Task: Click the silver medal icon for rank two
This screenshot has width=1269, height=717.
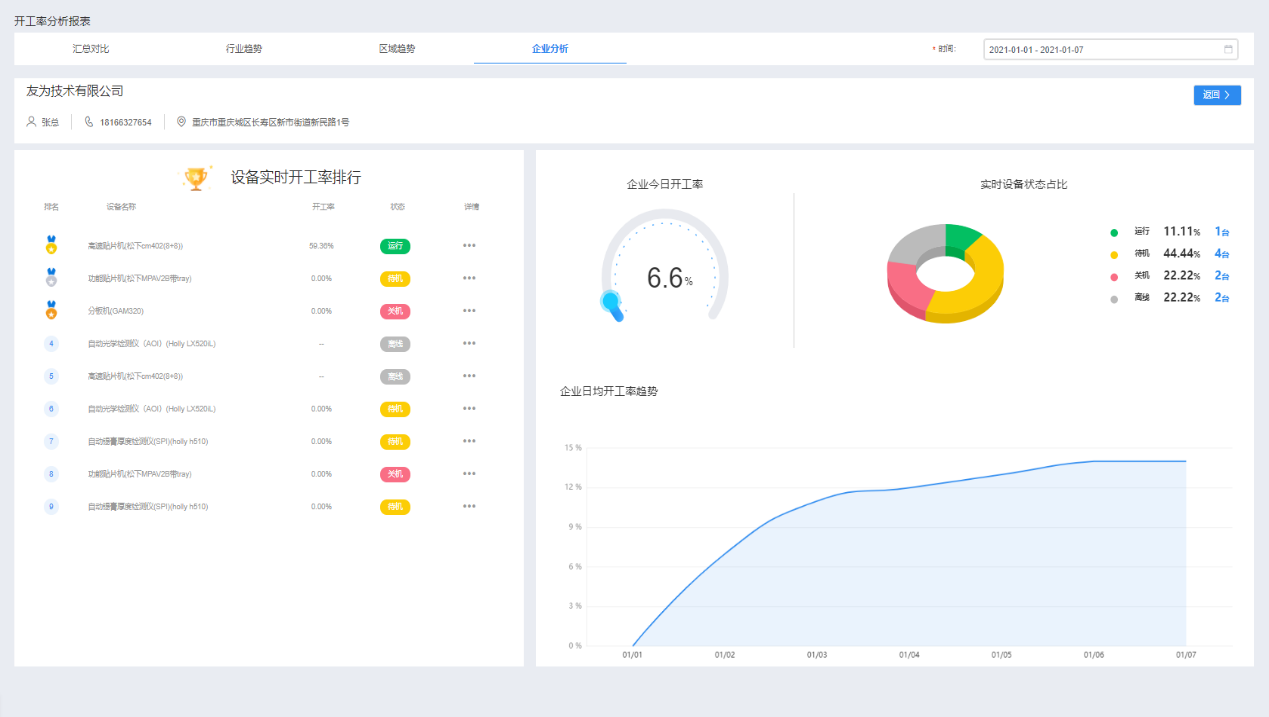Action: (x=51, y=278)
